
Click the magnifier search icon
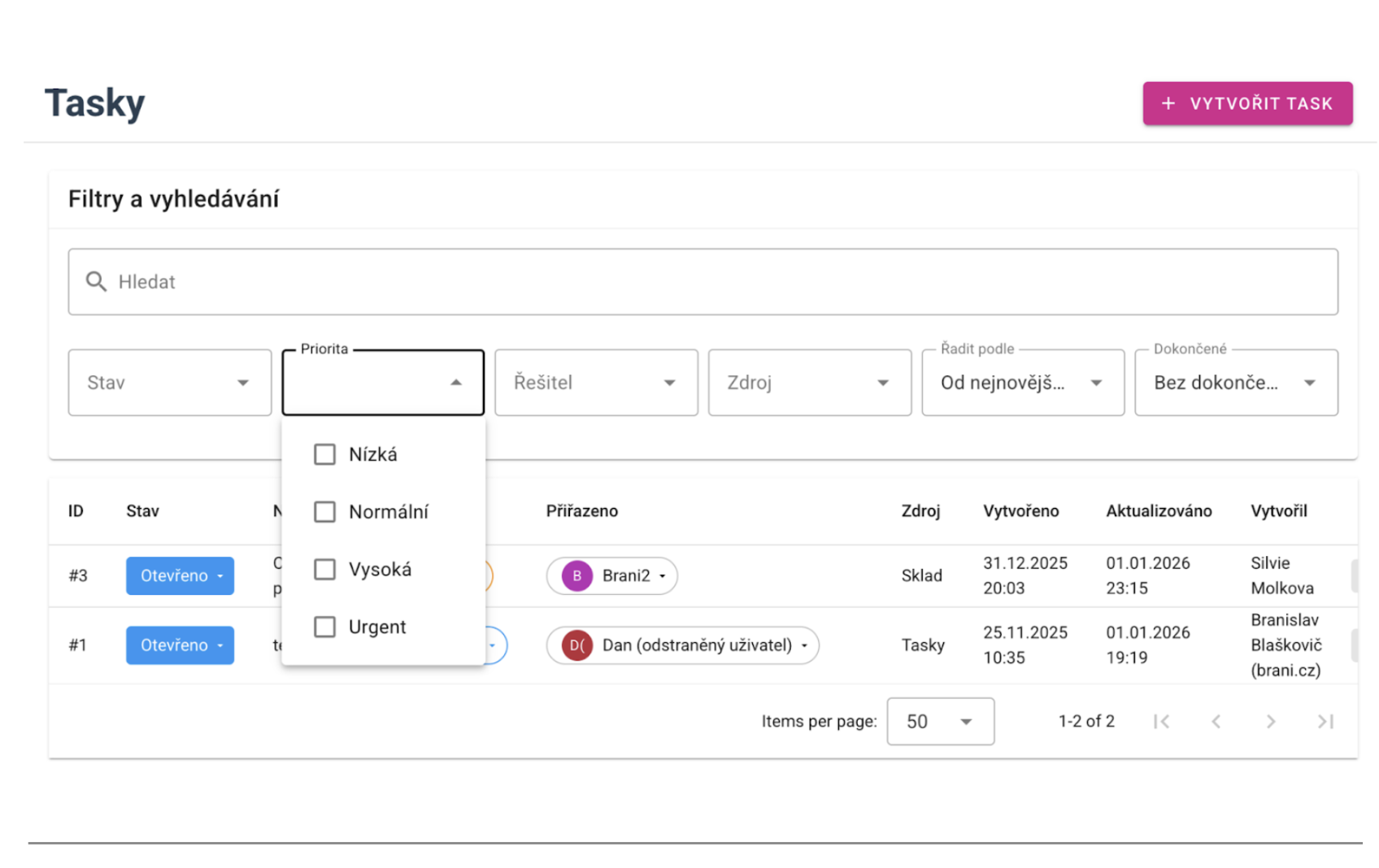[96, 281]
